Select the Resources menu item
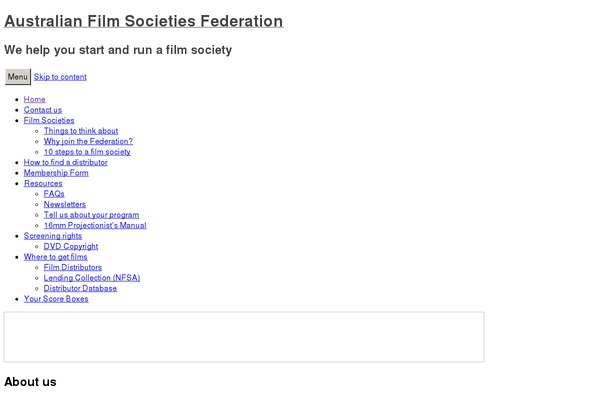600x400 pixels. click(43, 183)
